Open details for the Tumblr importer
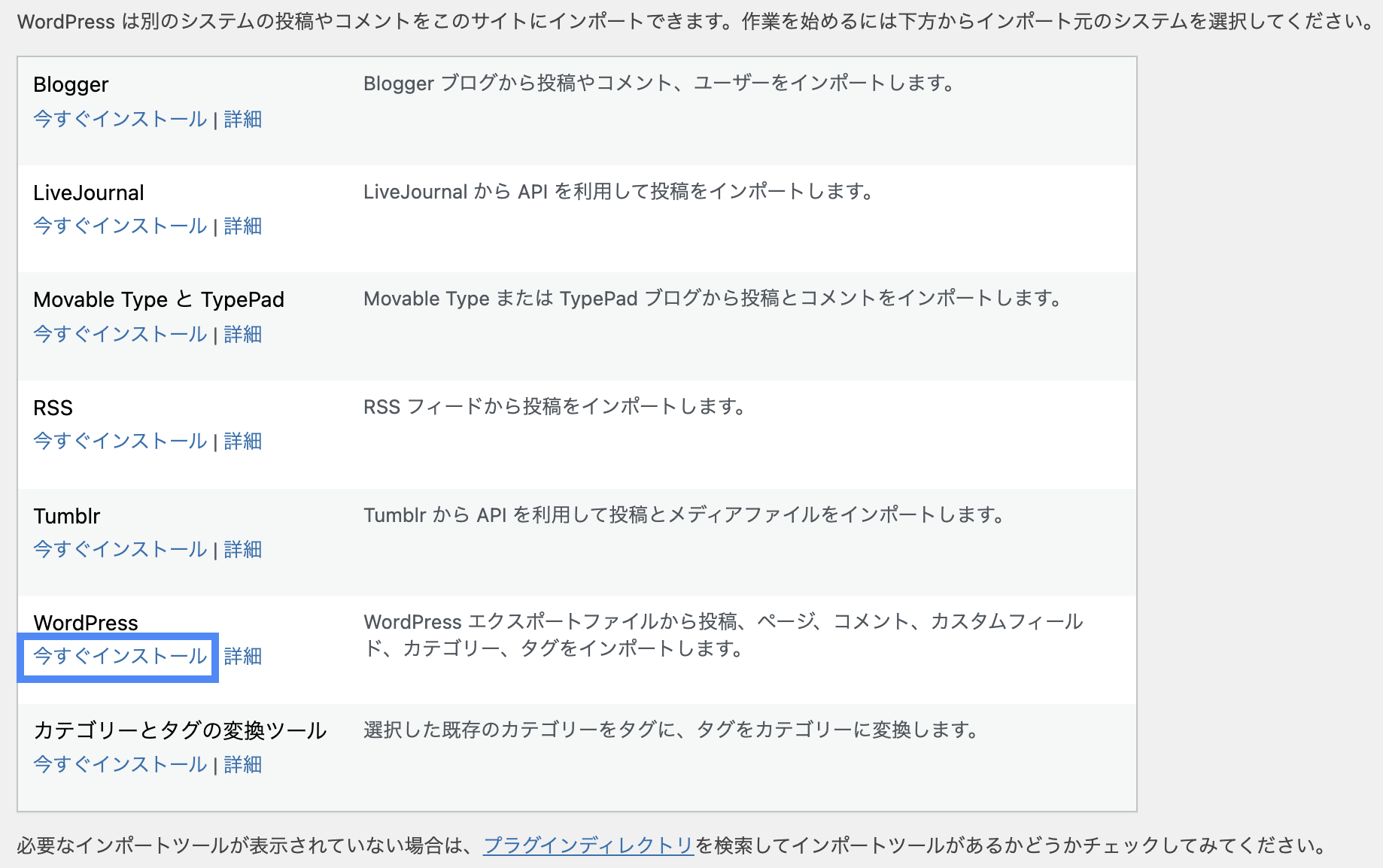 (242, 549)
